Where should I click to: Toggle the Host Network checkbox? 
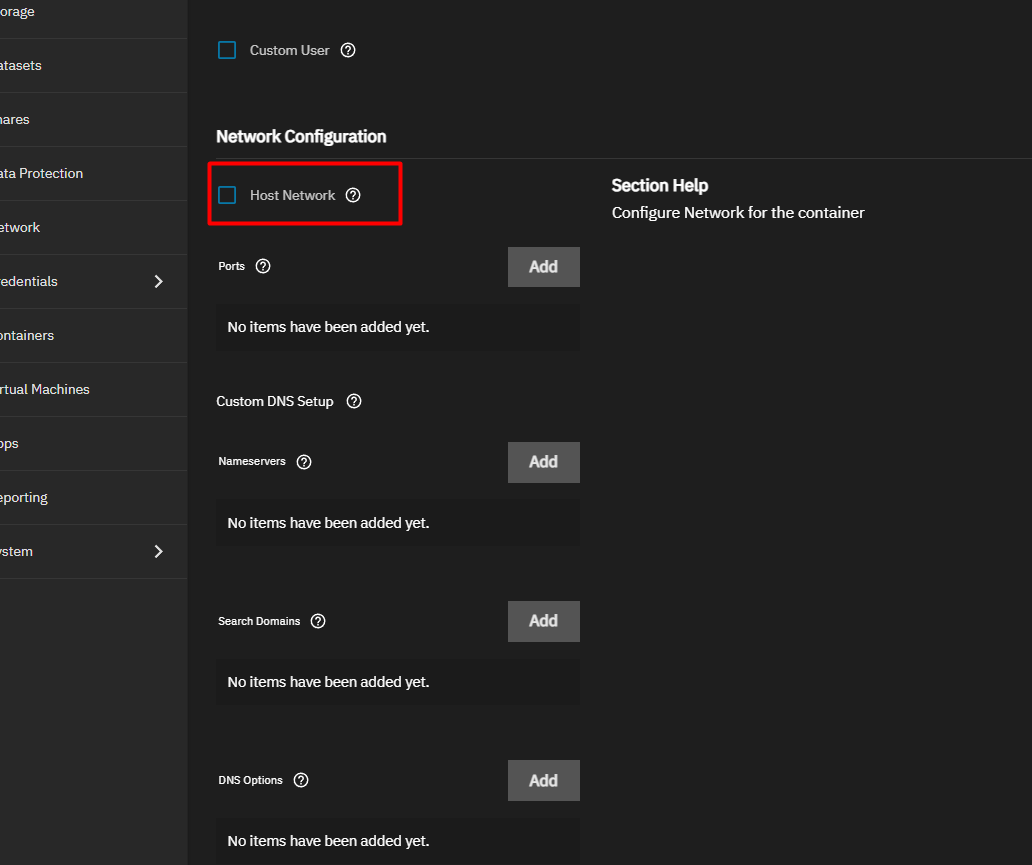pyautogui.click(x=227, y=195)
